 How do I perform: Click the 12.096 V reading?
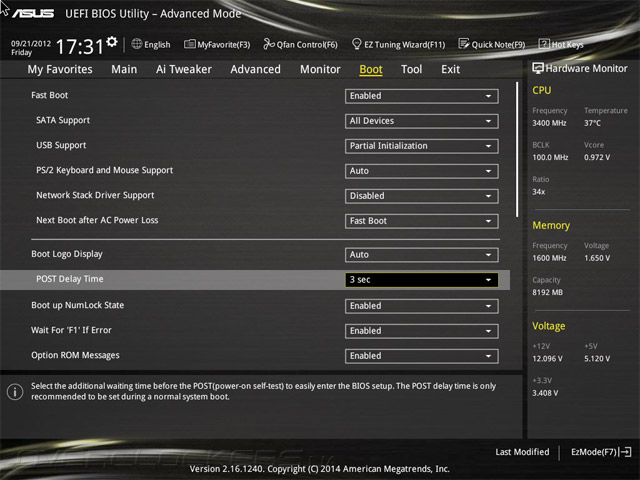(547, 358)
